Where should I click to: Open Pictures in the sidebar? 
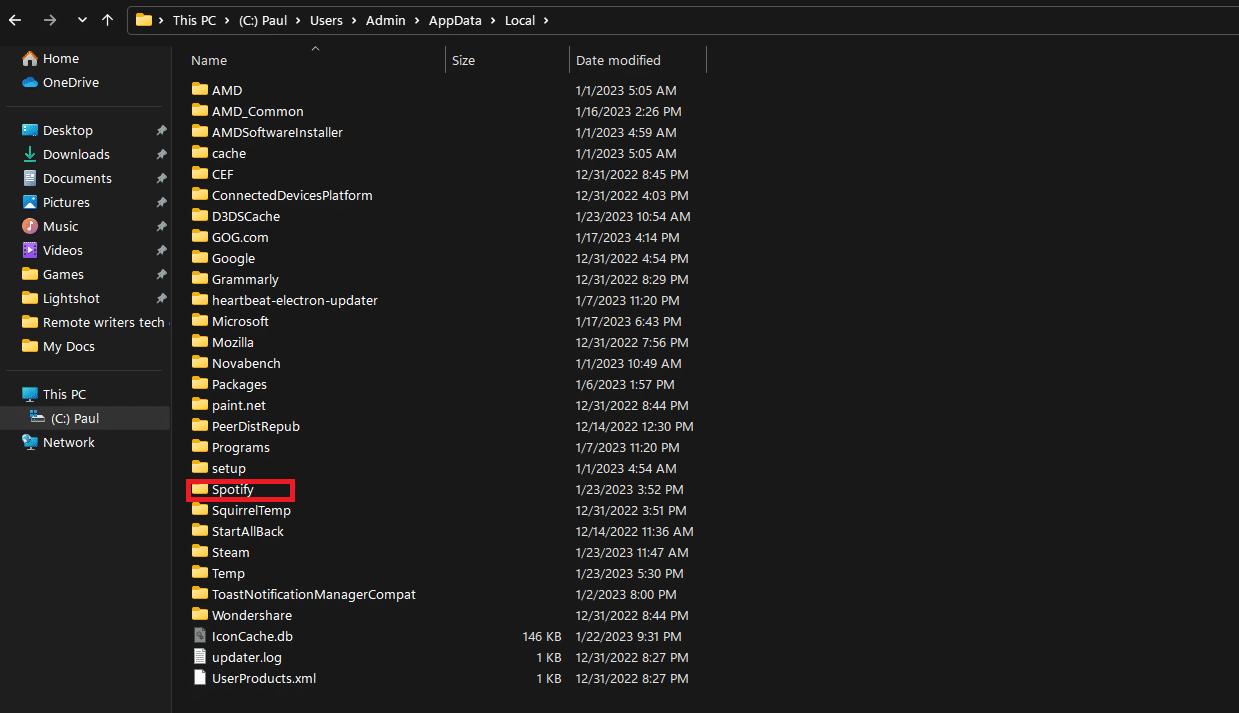pos(56,203)
